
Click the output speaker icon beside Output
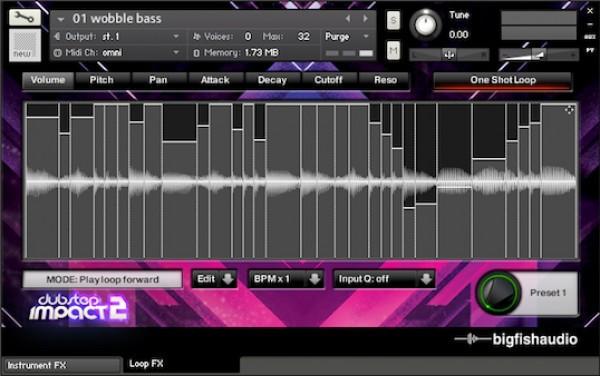[x=57, y=37]
